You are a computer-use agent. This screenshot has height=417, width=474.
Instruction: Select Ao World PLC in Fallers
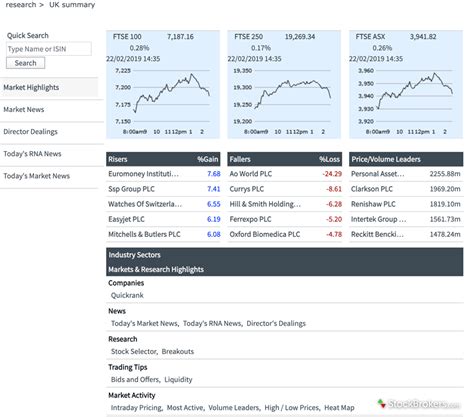[x=251, y=174]
